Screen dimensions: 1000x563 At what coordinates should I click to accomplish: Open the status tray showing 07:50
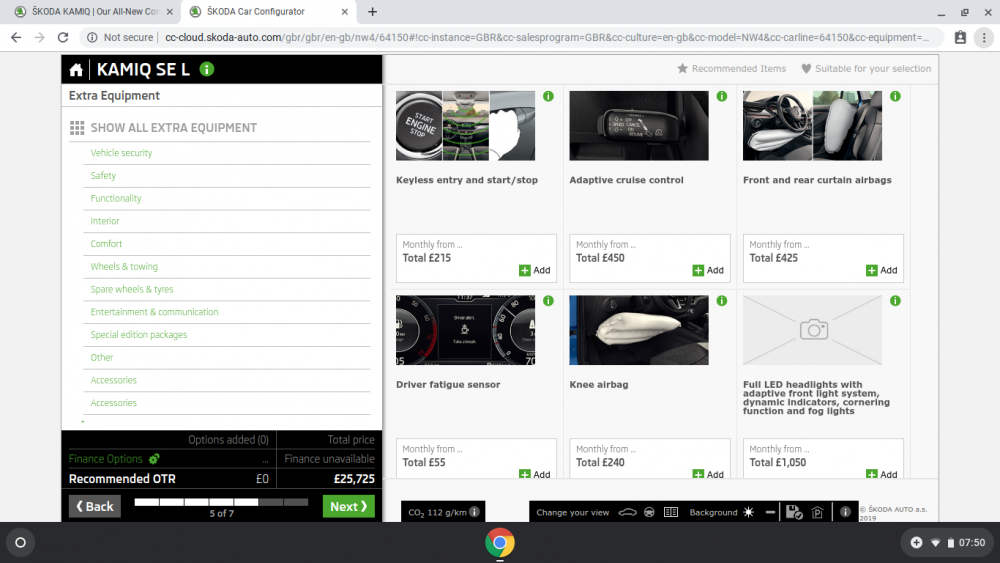(946, 543)
